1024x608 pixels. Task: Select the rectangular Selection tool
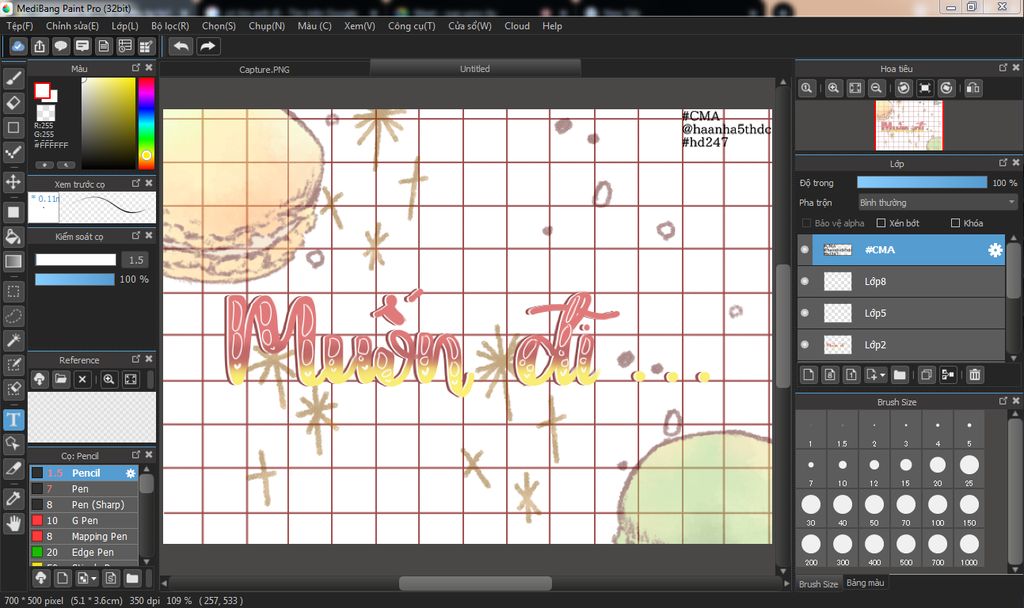[x=13, y=291]
